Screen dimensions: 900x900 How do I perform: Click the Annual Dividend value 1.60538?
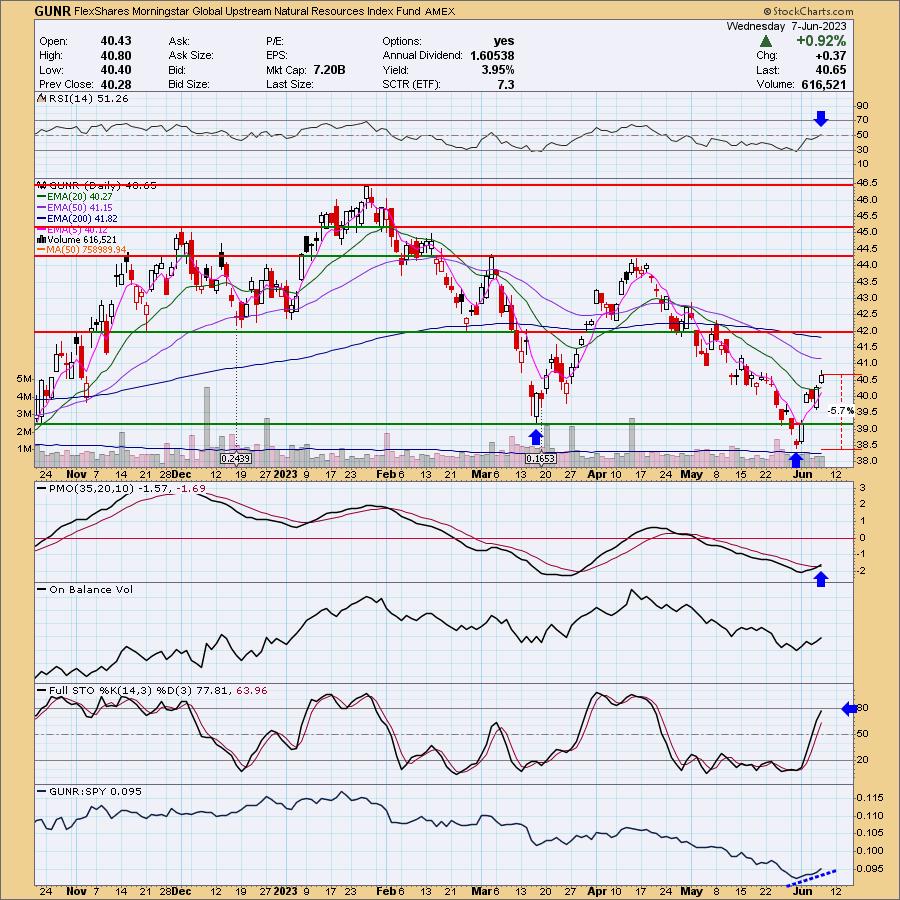[x=492, y=55]
